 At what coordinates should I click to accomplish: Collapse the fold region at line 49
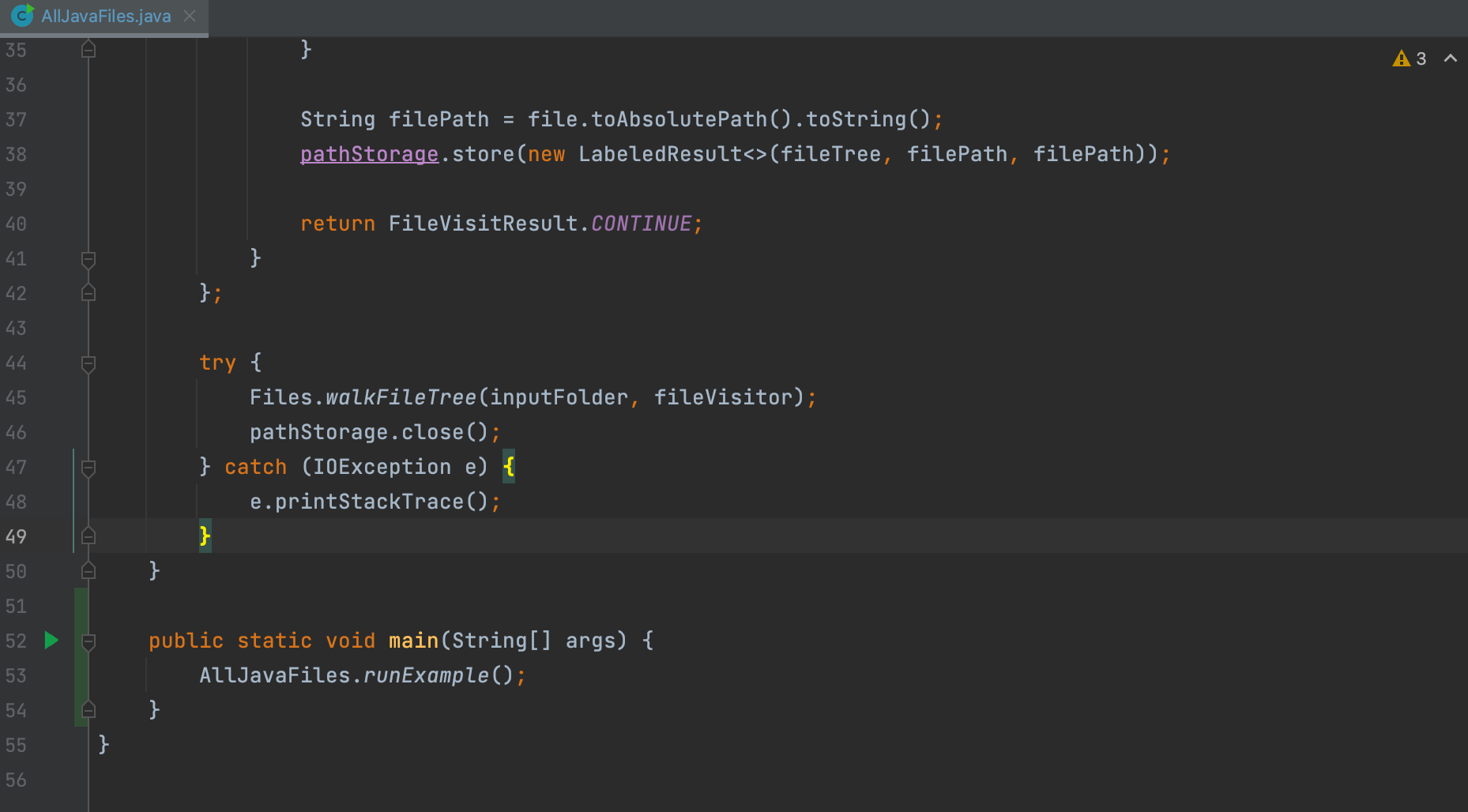[88, 536]
